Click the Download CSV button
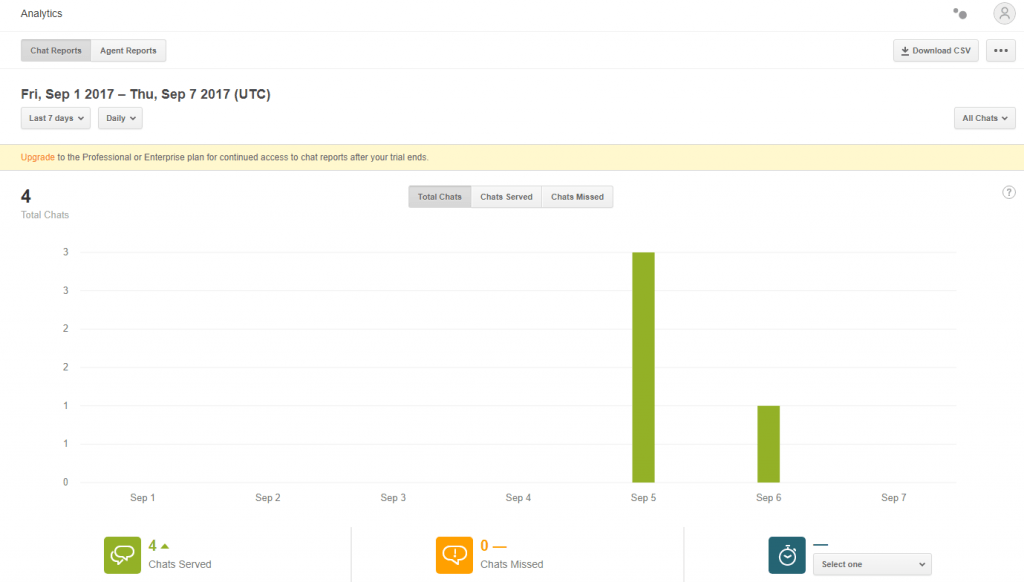The height and width of the screenshot is (582, 1024). click(x=936, y=50)
